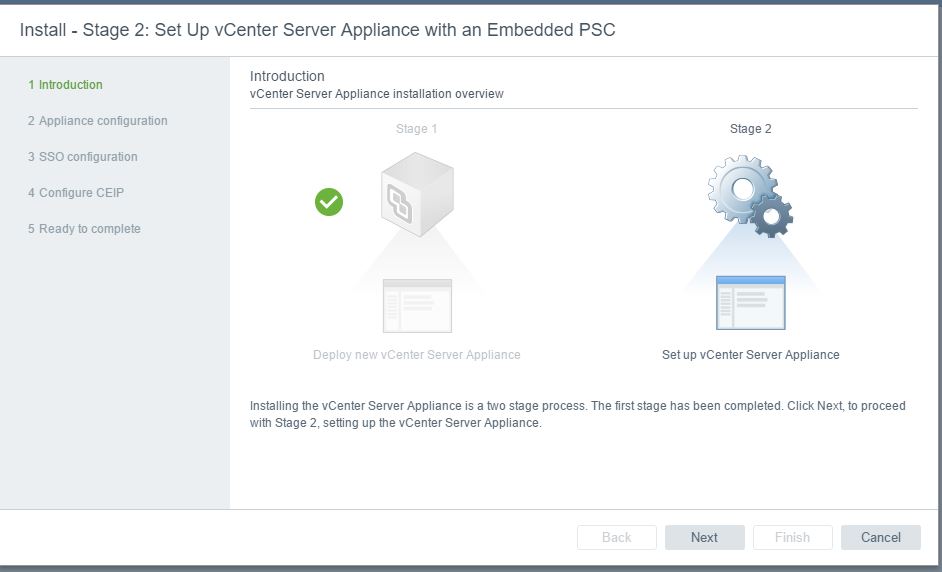Click the Introduction heading in main panel
Viewport: 942px width, 572px height.
(x=287, y=76)
